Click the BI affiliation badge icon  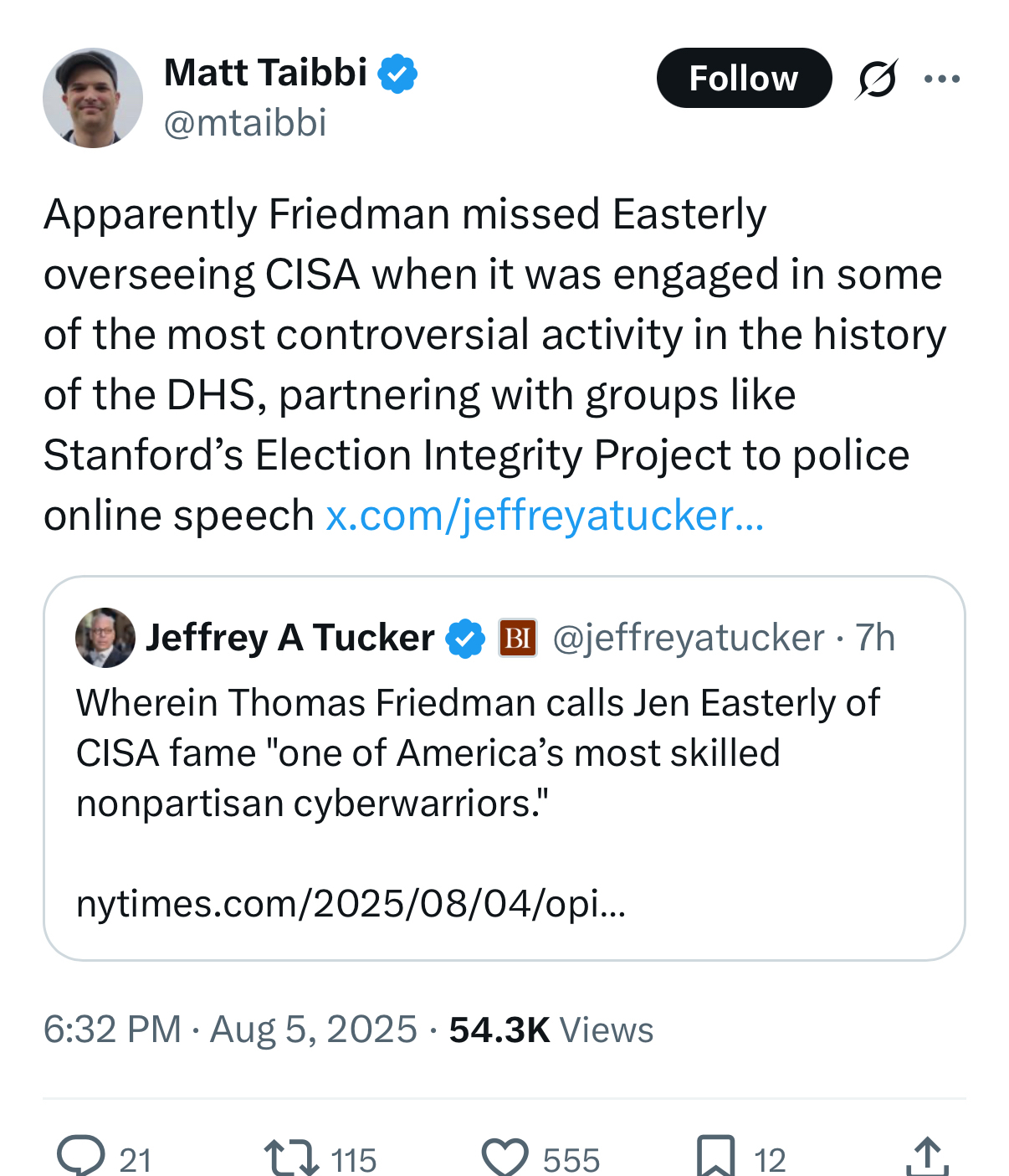point(518,638)
